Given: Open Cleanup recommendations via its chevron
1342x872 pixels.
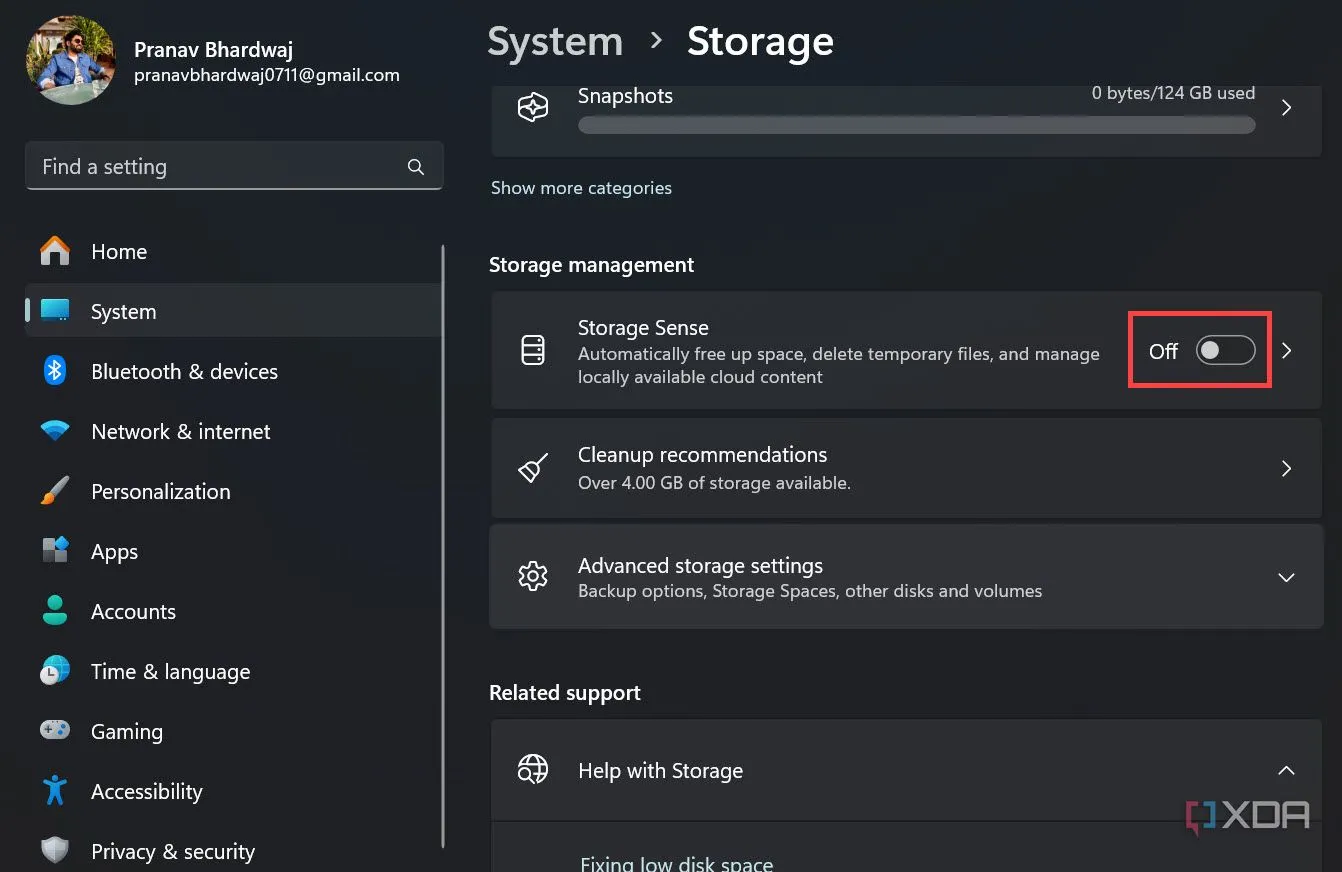Looking at the screenshot, I should coord(1286,468).
